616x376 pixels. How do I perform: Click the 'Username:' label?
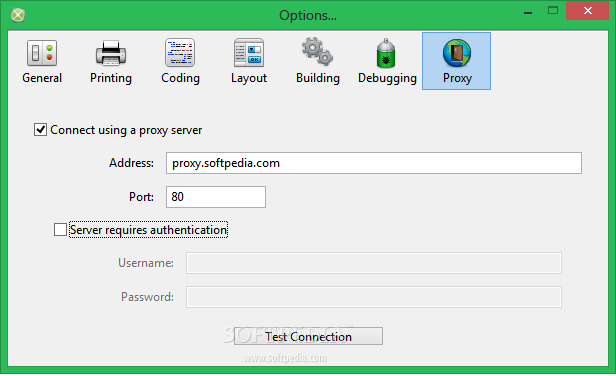(146, 263)
